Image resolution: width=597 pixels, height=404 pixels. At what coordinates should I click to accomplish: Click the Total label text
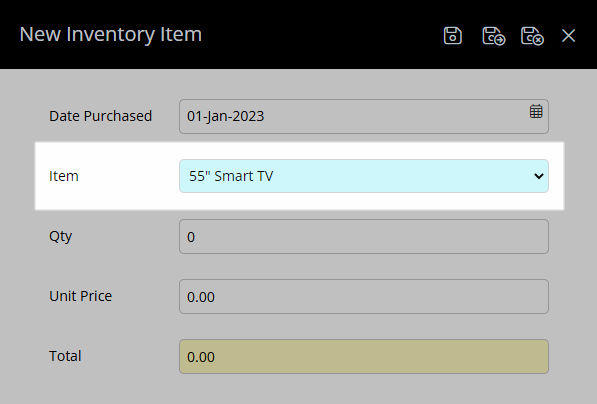coord(65,356)
